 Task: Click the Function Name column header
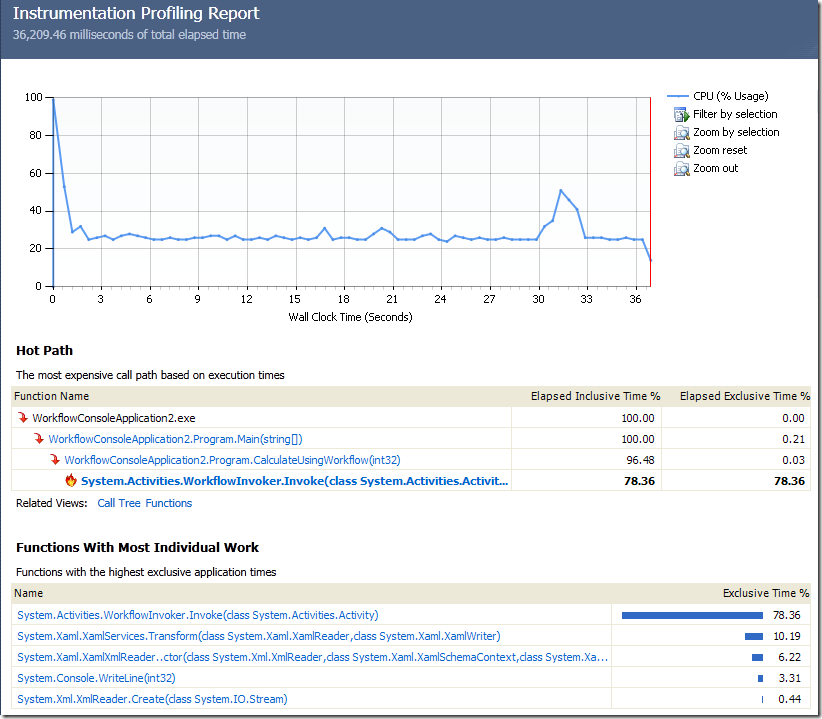(51, 396)
